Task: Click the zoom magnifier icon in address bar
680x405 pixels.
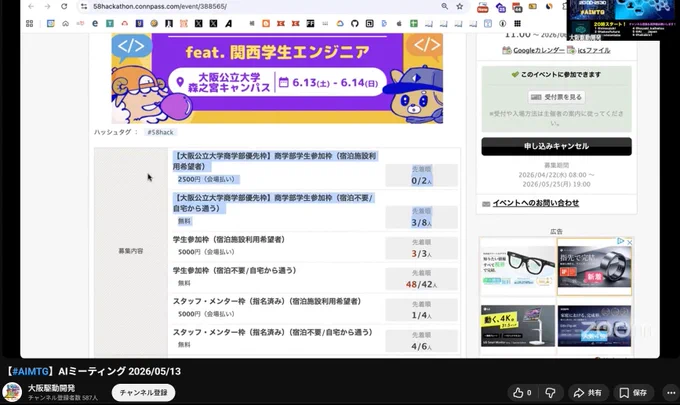Action: click(445, 7)
